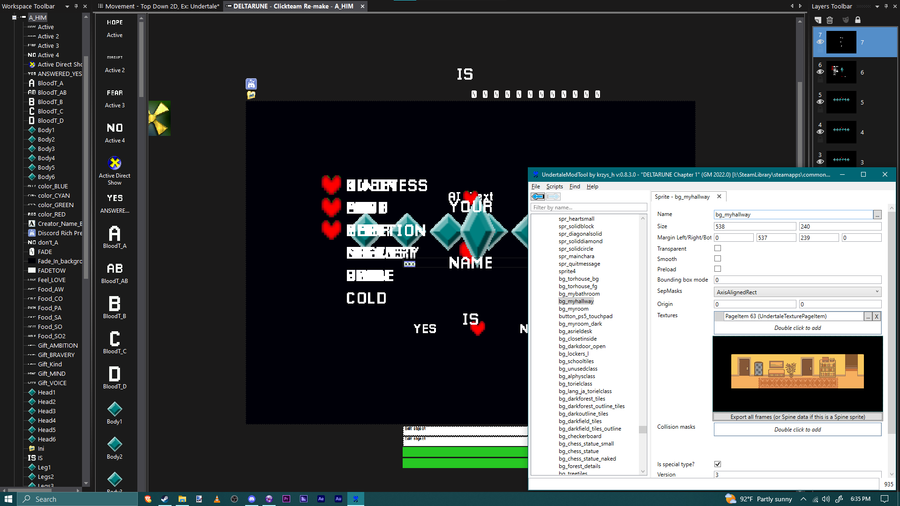Select Gift_AMBITION in the workspace tree
Image resolution: width=900 pixels, height=506 pixels.
point(57,345)
